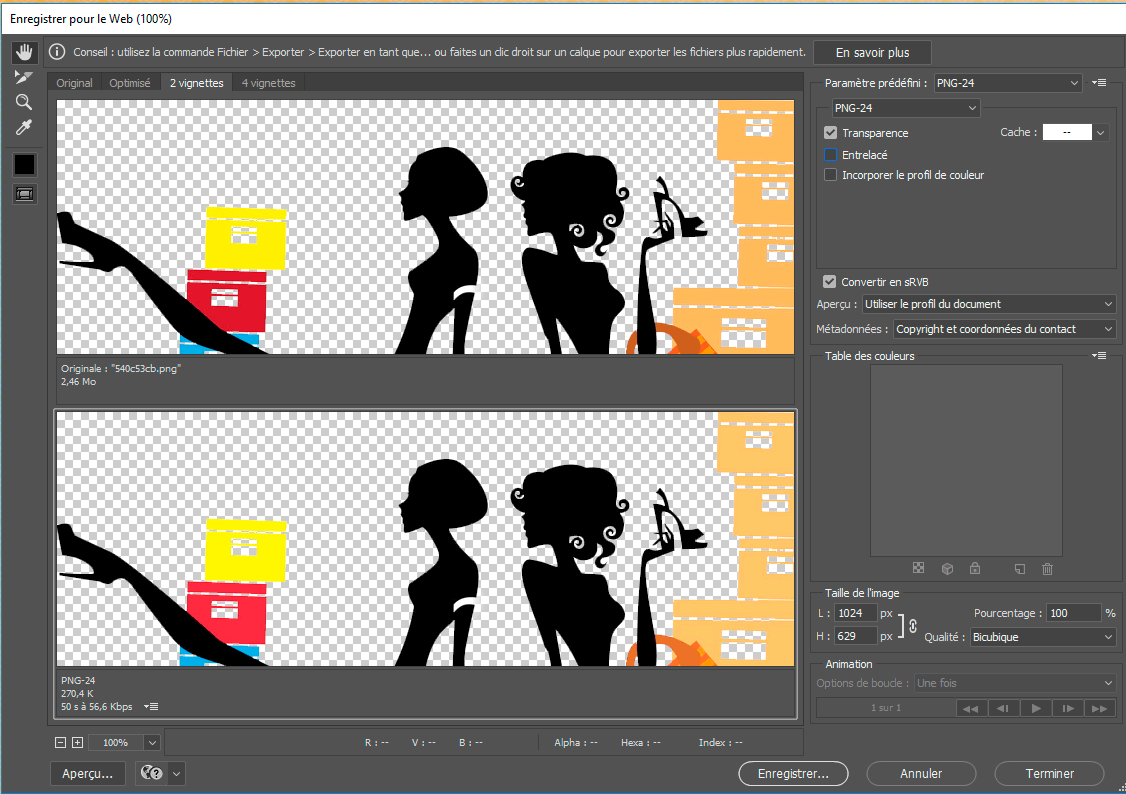Click the zoom out minus icon
Viewport: 1126px width, 794px height.
coord(60,743)
